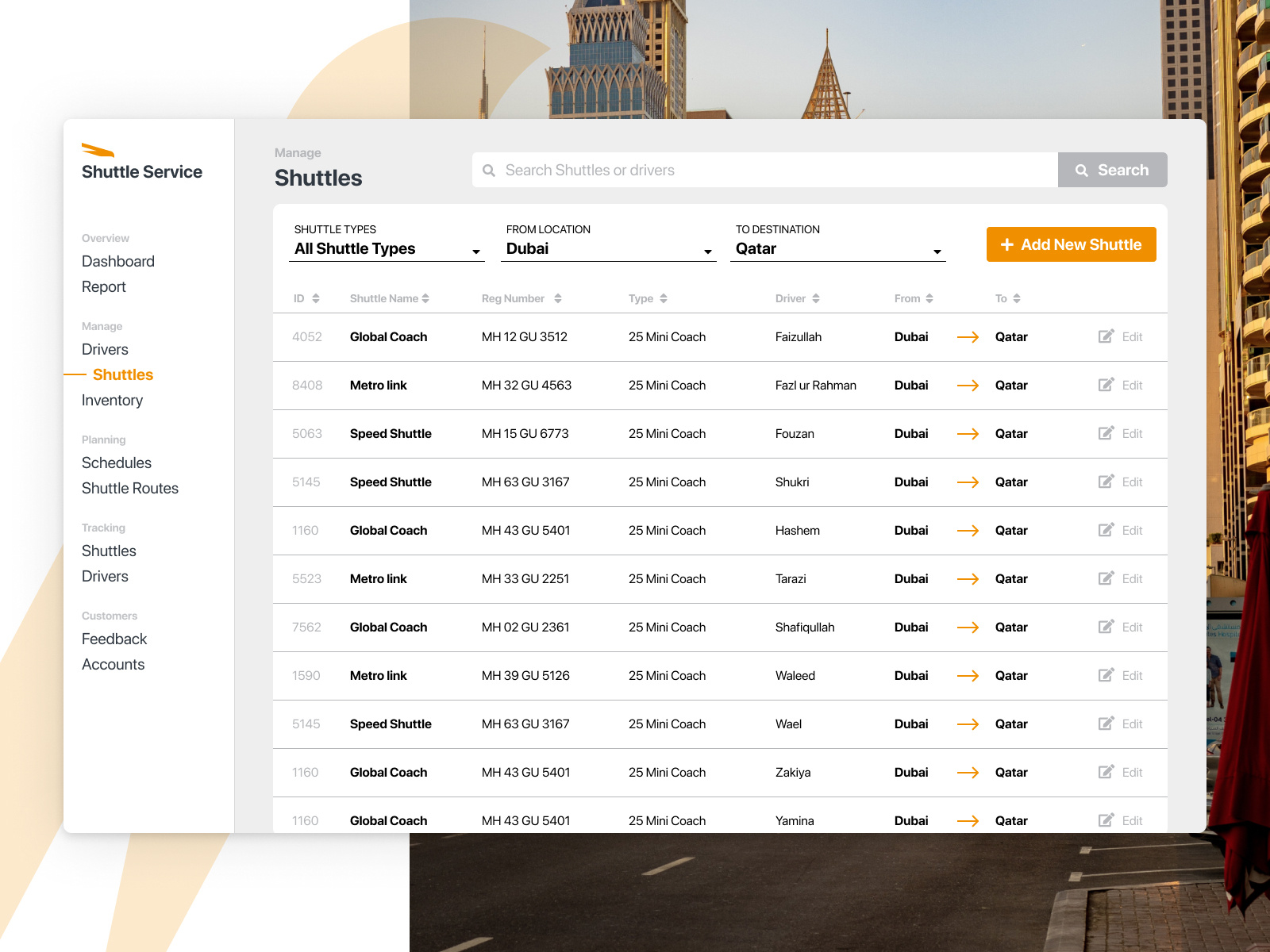The height and width of the screenshot is (952, 1270).
Task: Click the Add New Shuttle button
Action: click(x=1071, y=244)
